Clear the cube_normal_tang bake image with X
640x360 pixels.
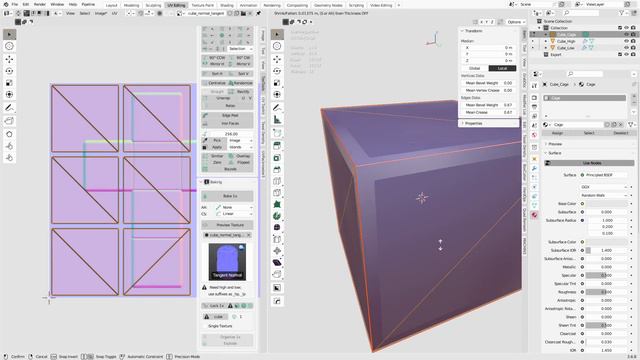click(x=248, y=235)
